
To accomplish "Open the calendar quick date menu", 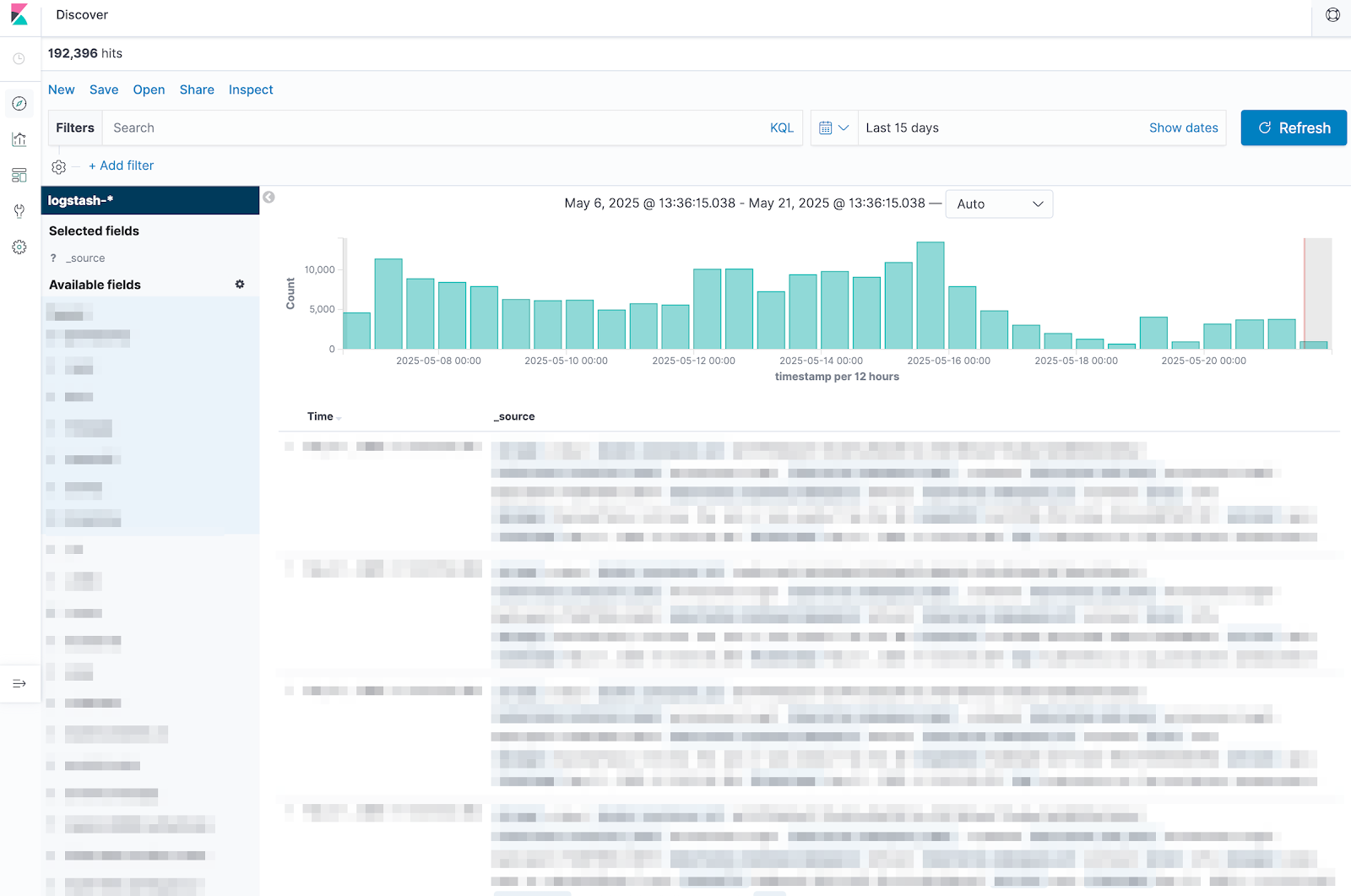I will [834, 128].
